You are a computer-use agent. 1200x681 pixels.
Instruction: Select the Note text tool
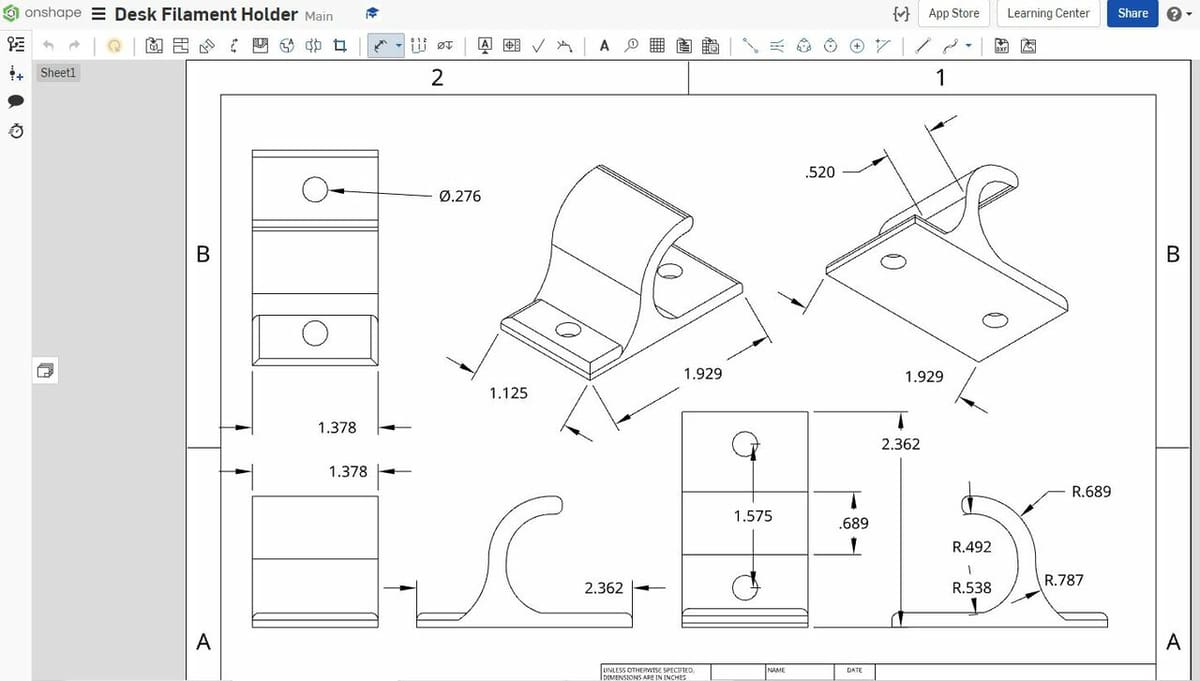pos(605,46)
